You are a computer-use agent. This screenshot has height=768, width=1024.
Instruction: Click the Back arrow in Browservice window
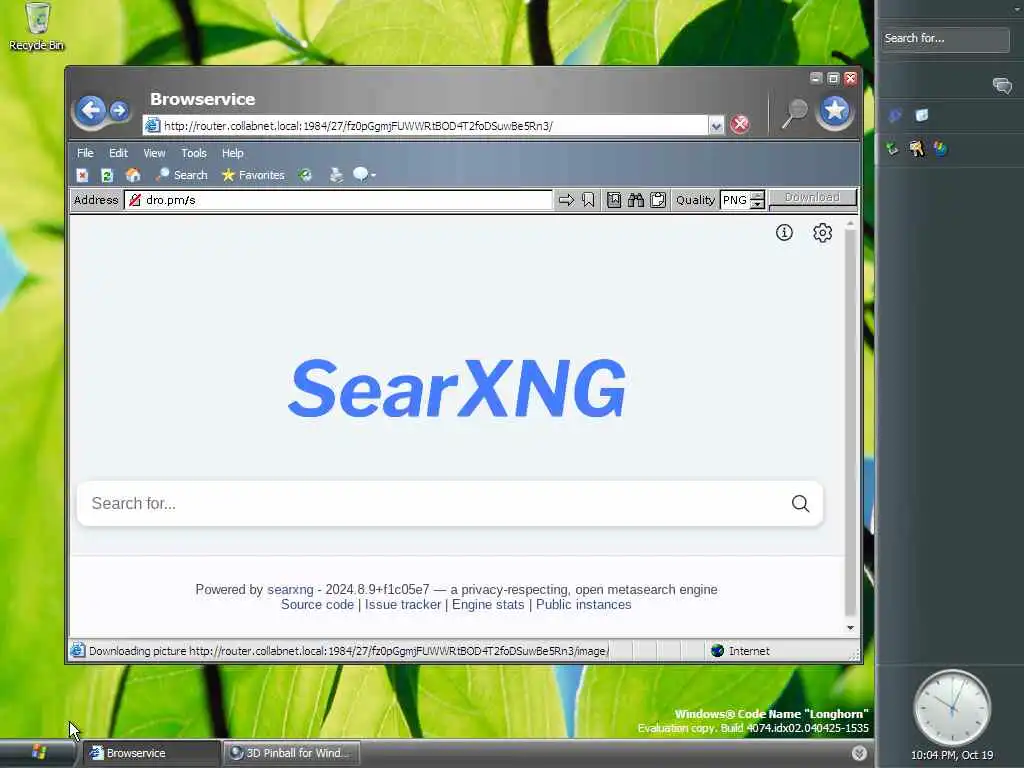[91, 110]
